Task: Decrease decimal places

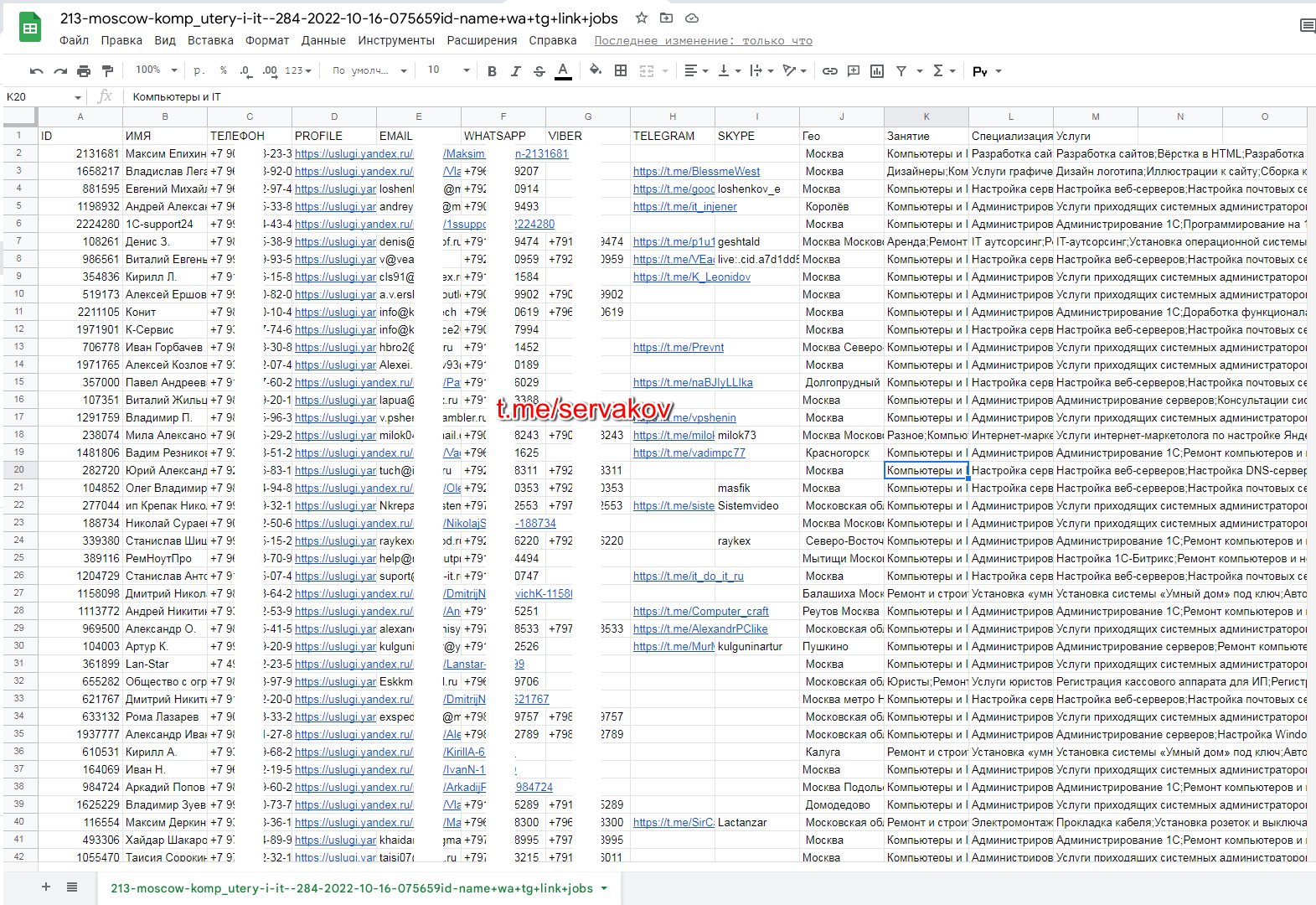Action: click(245, 71)
